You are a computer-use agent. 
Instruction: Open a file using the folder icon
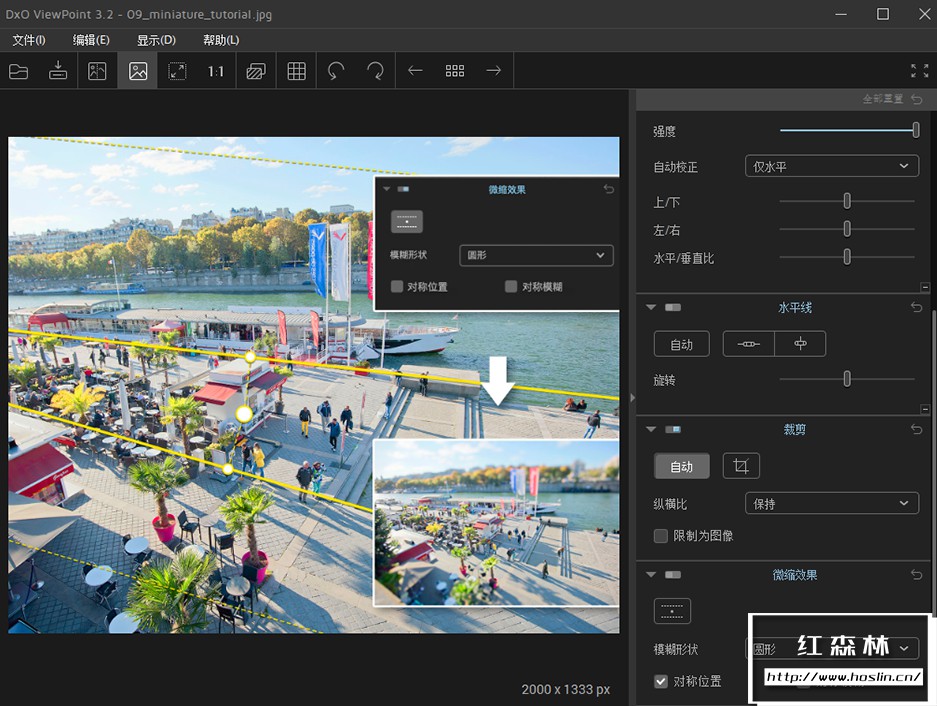19,70
